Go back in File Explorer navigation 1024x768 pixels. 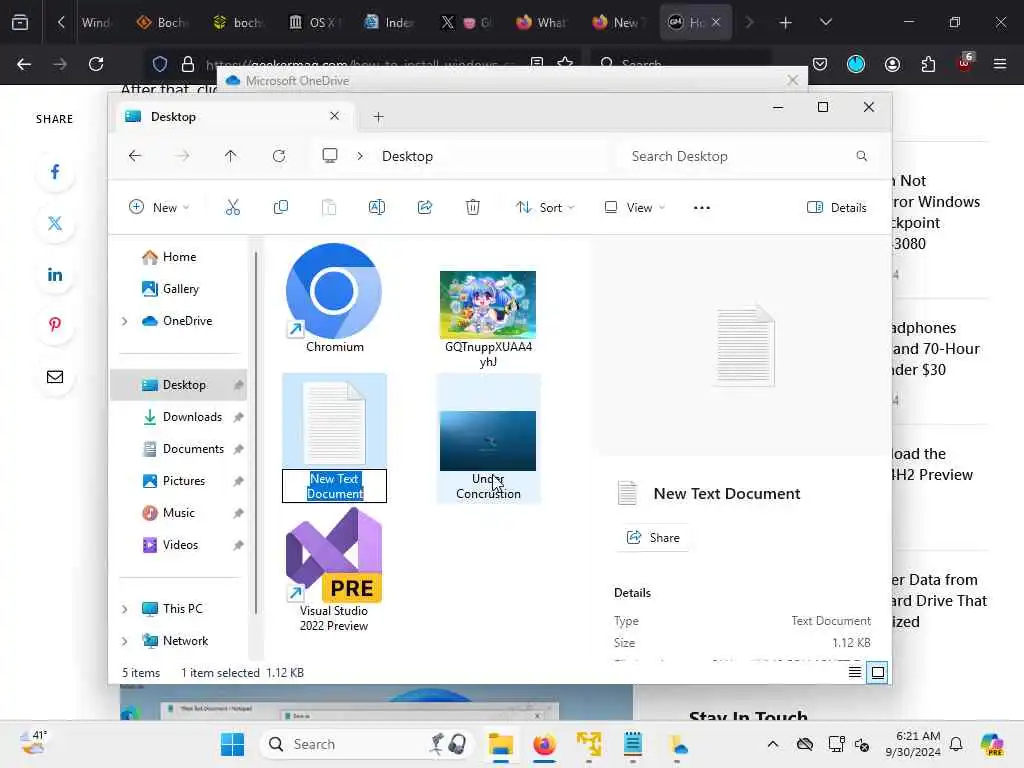point(135,156)
